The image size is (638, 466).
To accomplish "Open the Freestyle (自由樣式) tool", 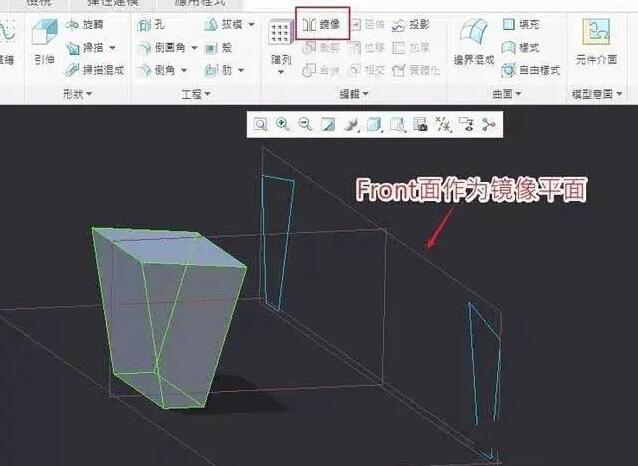I will tap(531, 70).
